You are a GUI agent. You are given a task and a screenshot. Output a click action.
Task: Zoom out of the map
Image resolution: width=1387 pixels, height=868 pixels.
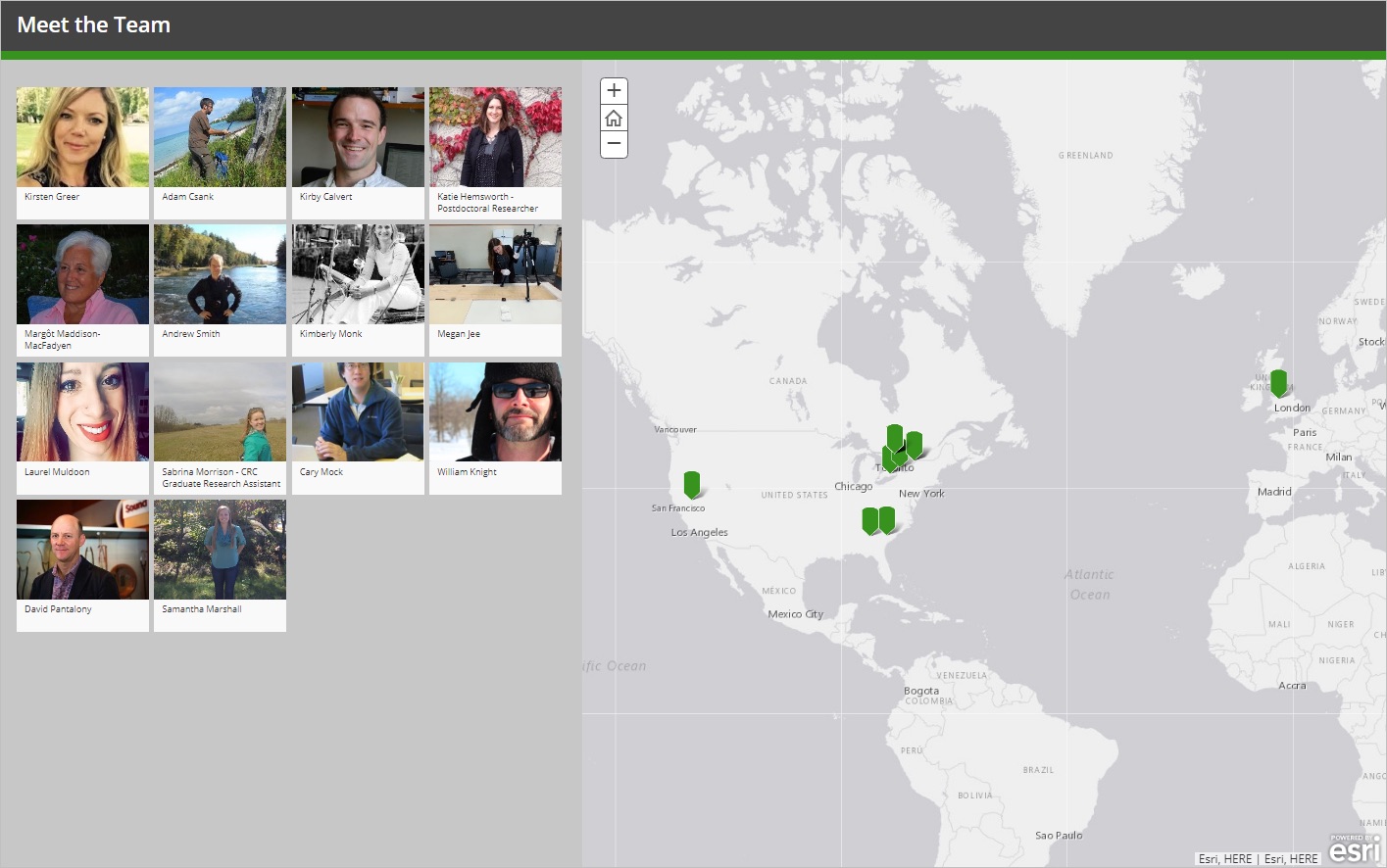tap(614, 144)
